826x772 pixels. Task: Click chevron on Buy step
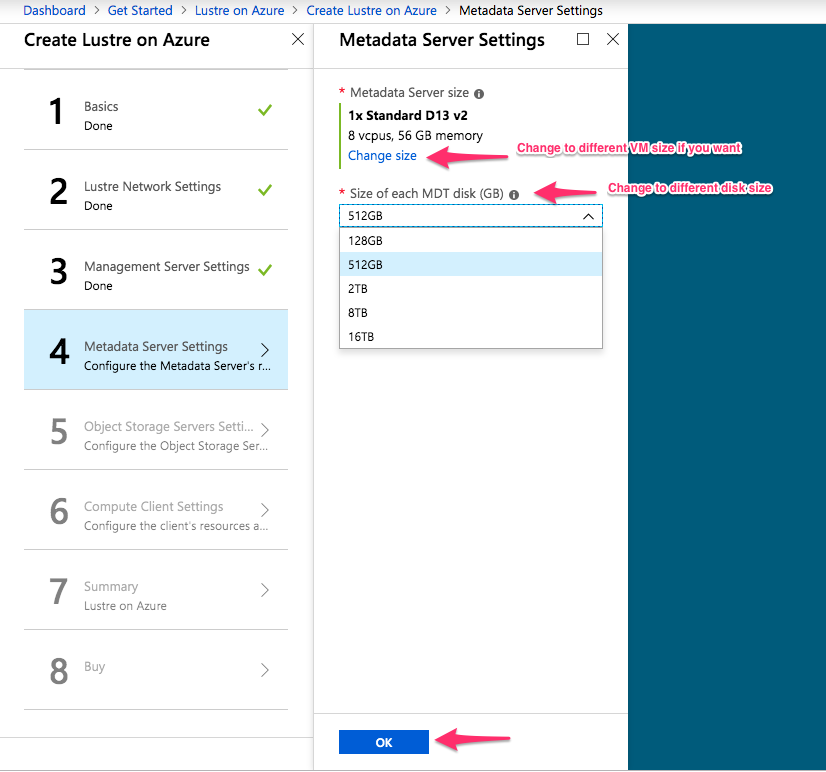265,670
